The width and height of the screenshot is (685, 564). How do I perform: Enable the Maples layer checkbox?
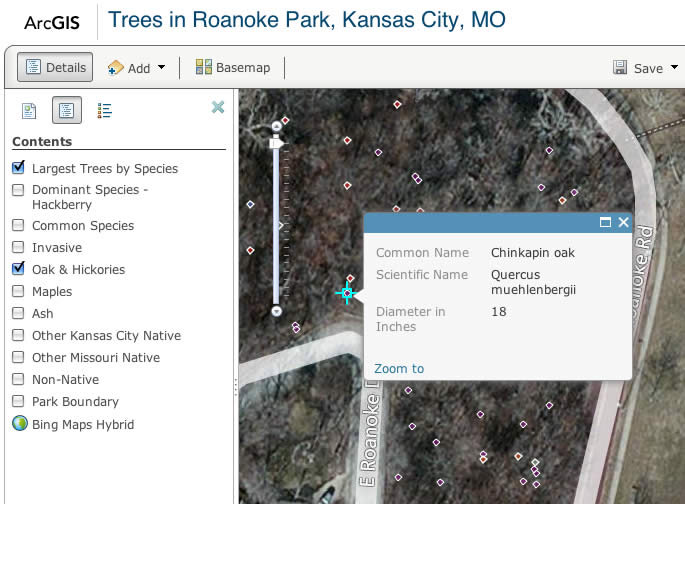19,291
